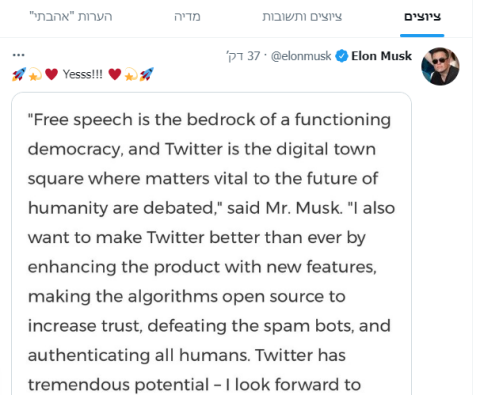Open the tweet via the 37 דק' timestamp
This screenshot has height=395, width=480.
coord(243,56)
